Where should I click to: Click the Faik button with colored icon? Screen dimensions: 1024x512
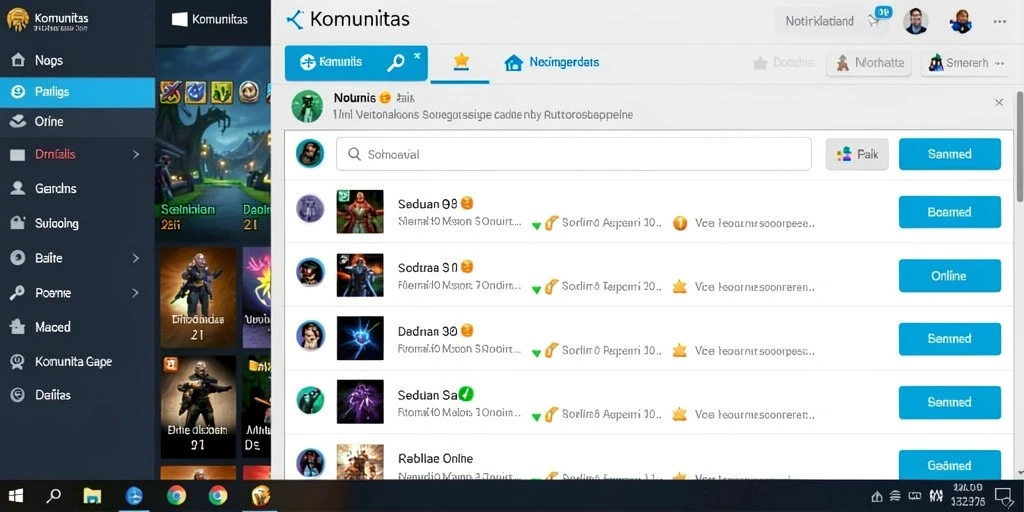(857, 154)
